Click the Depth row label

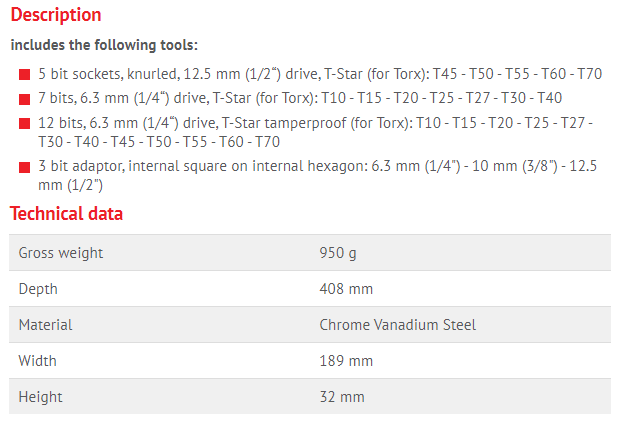coord(38,289)
